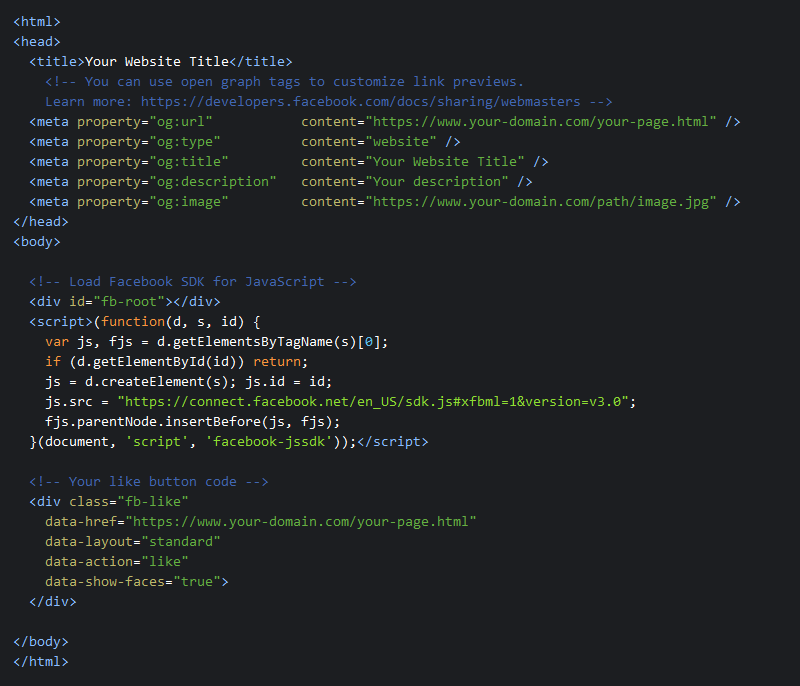Click the data-action "like" value
Image resolution: width=800 pixels, height=686 pixels.
point(165,562)
